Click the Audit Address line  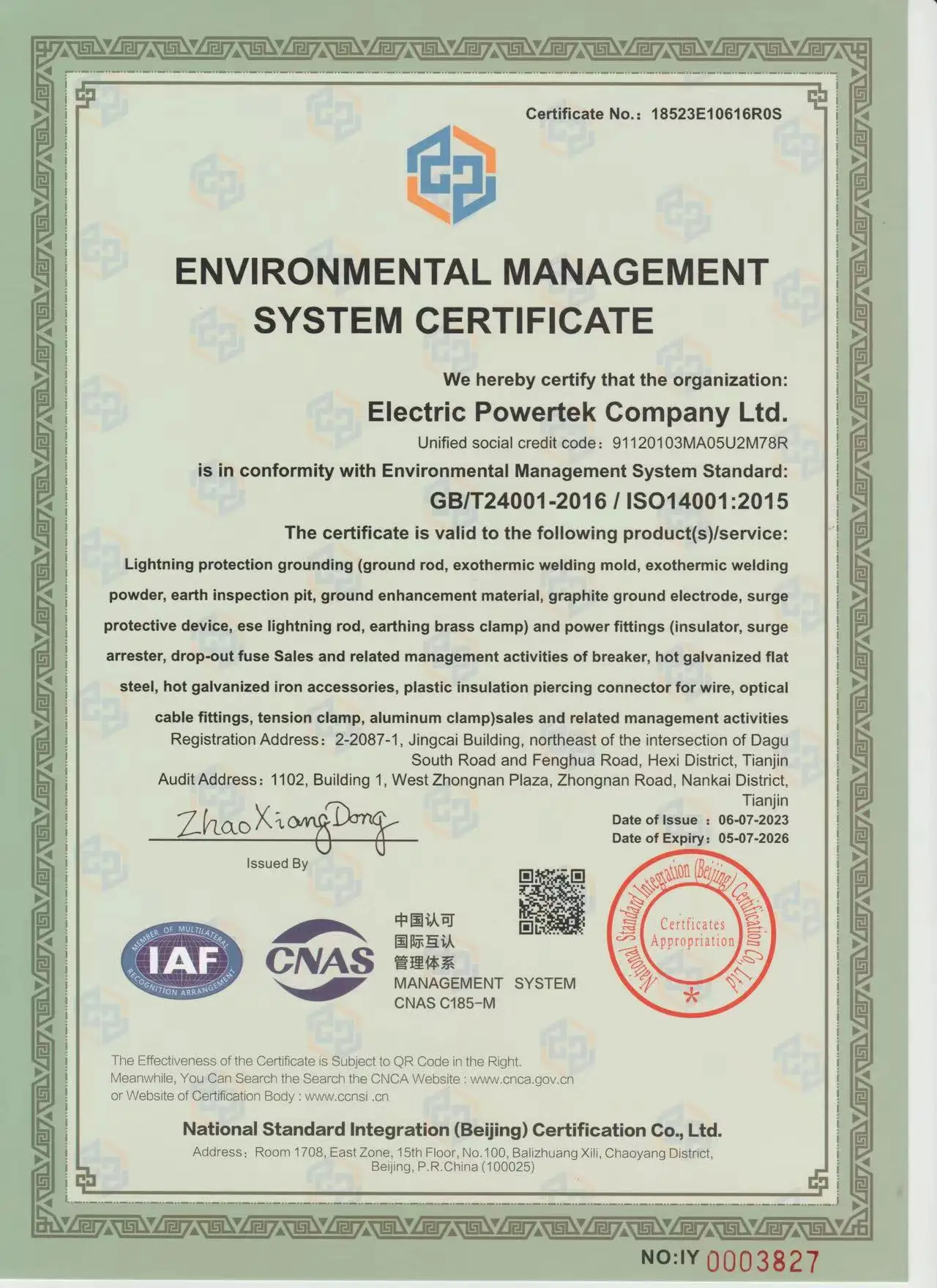473,780
